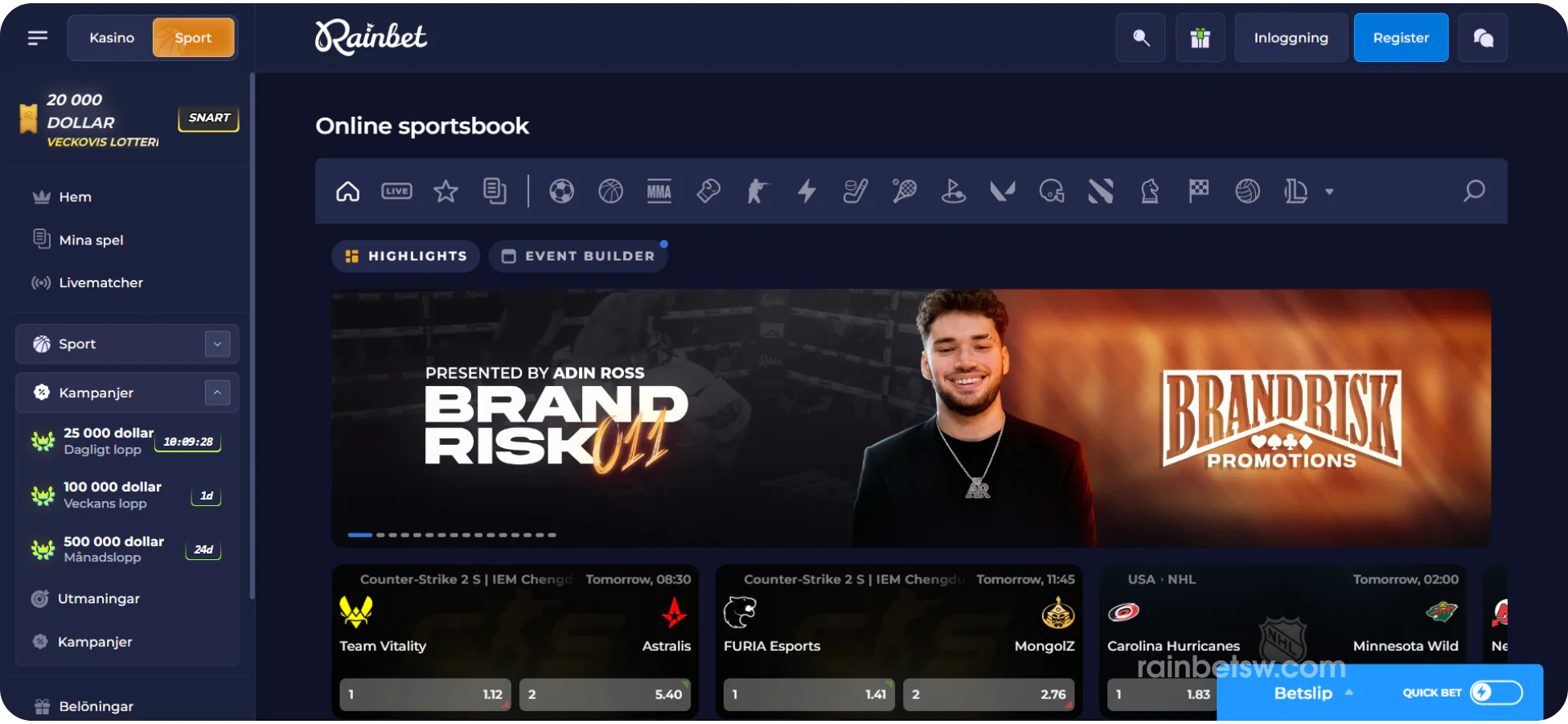Image resolution: width=1568 pixels, height=724 pixels.
Task: Click the Register button
Action: [x=1401, y=38]
